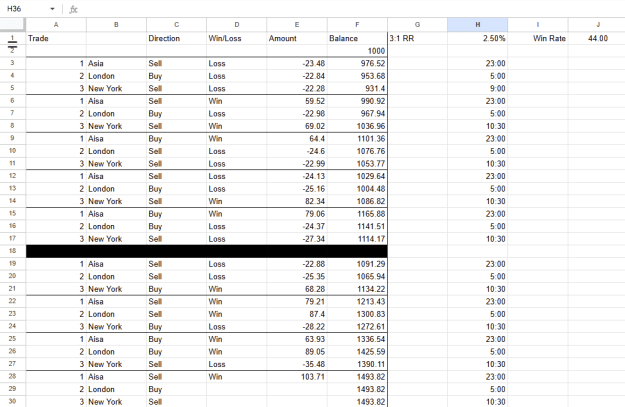The width and height of the screenshot is (625, 407).
Task: Click balance cell '1272.61'
Action: pos(357,326)
